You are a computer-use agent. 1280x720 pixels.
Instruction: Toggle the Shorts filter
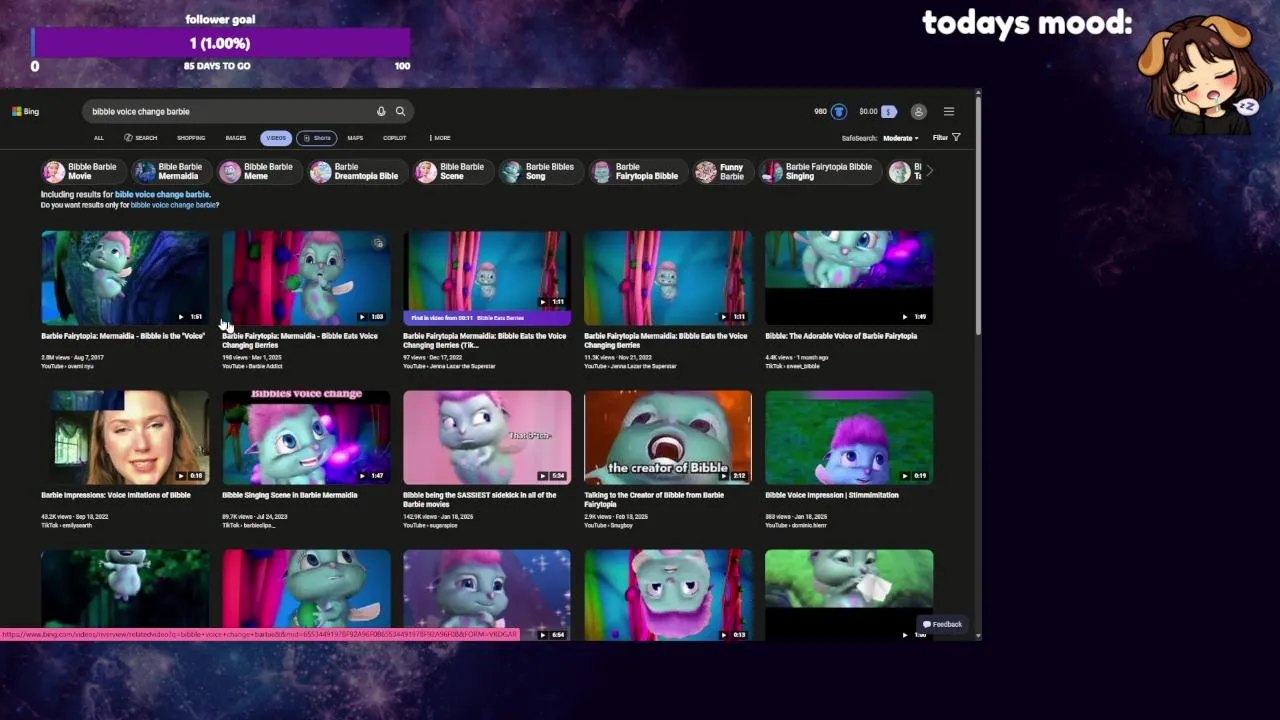(317, 138)
